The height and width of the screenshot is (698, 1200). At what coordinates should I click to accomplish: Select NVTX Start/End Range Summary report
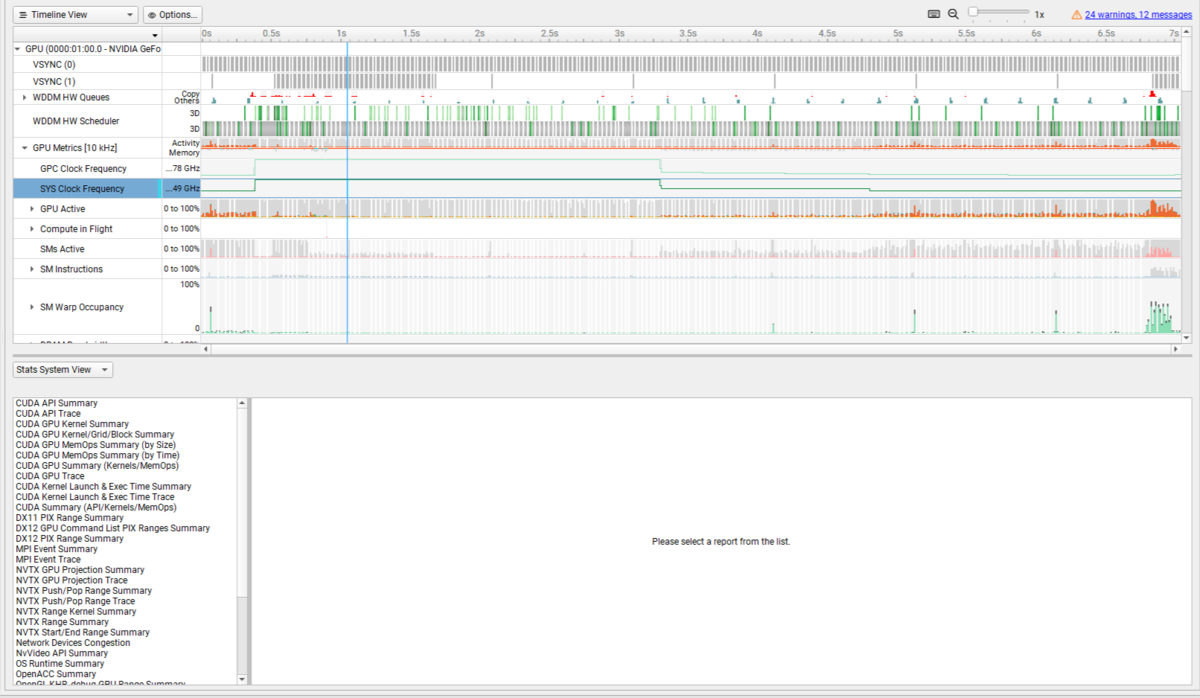82,632
